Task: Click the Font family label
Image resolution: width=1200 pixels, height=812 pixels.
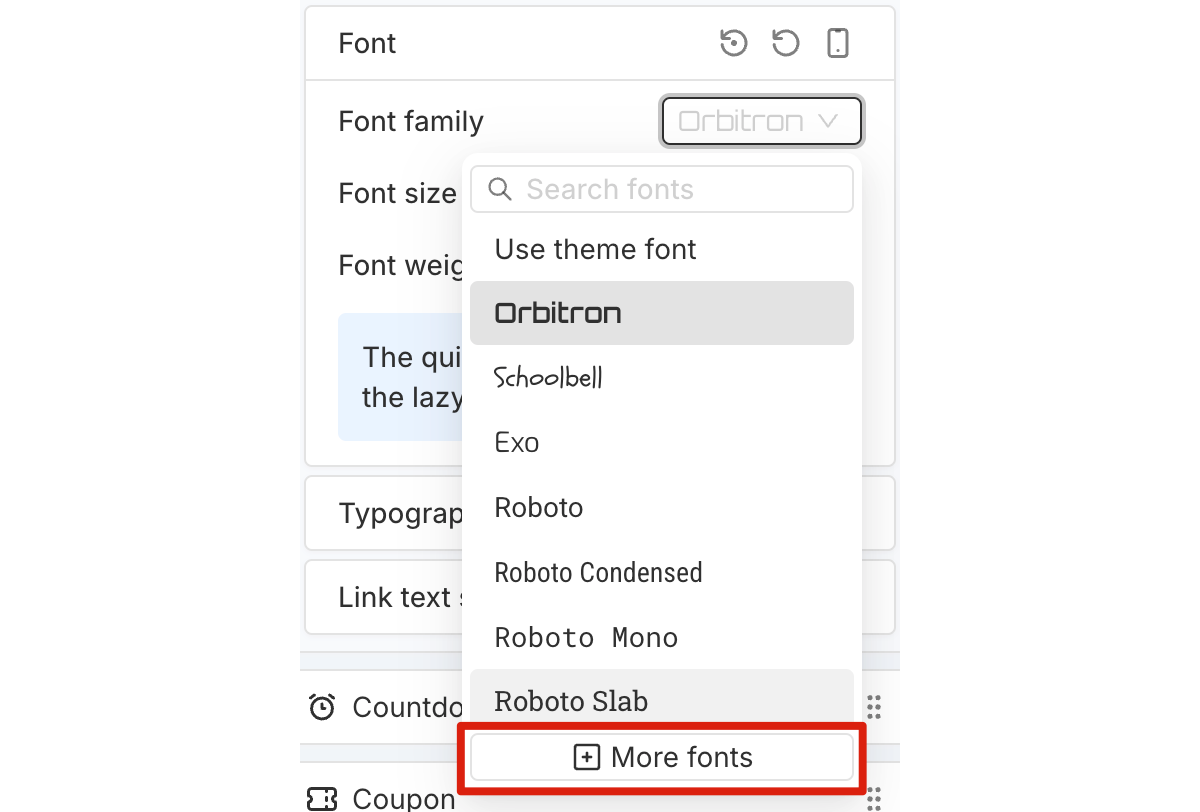Action: pos(411,121)
